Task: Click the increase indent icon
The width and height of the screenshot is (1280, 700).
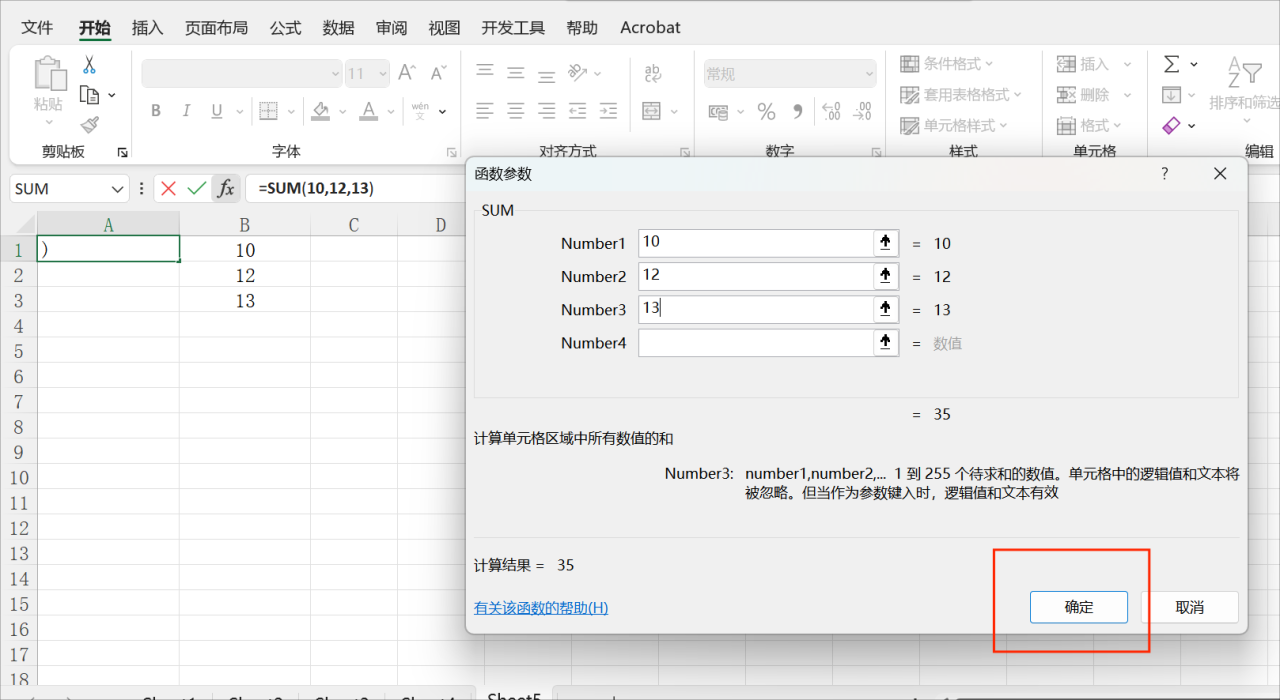Action: [x=607, y=111]
